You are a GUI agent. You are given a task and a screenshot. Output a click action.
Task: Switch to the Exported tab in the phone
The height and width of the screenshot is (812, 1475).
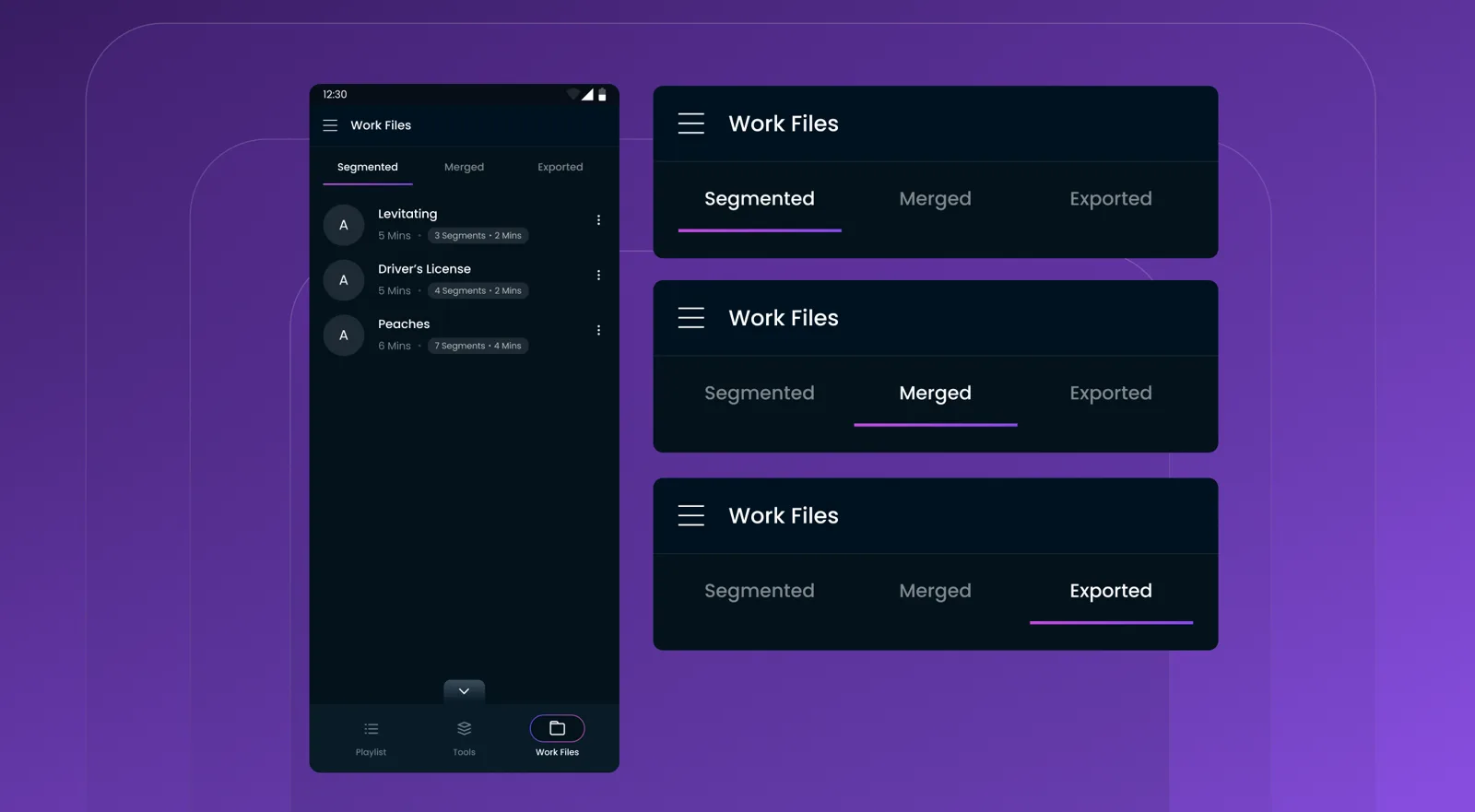point(560,167)
